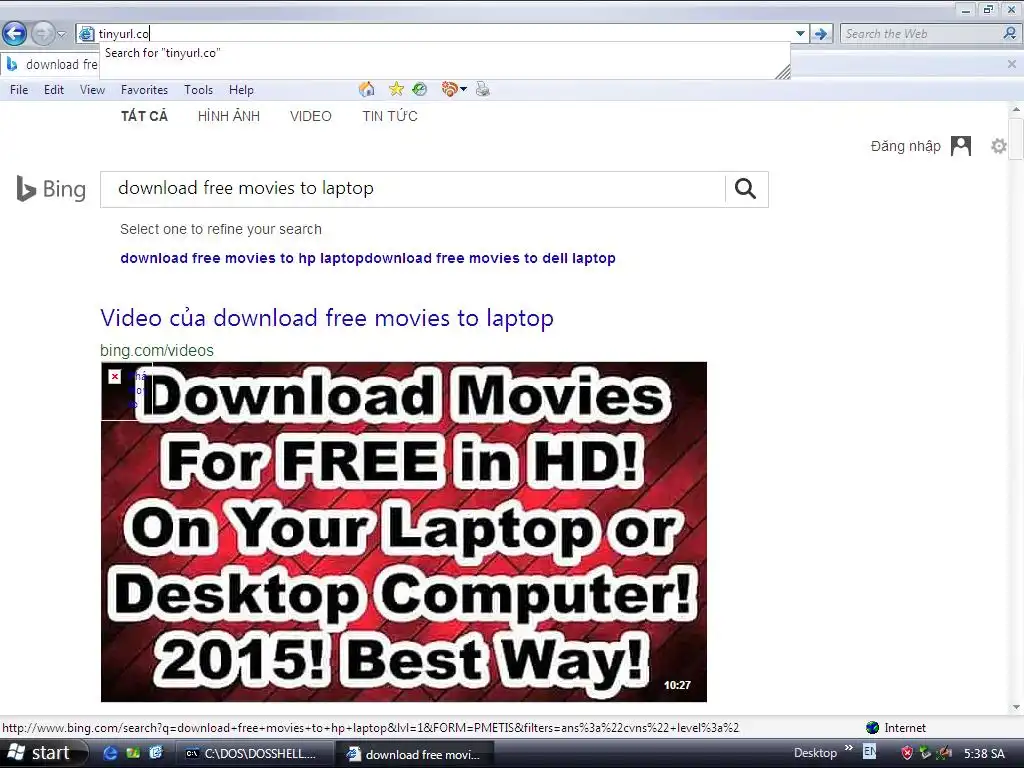Click the browser Back arrow button
This screenshot has width=1024, height=768.
point(14,33)
